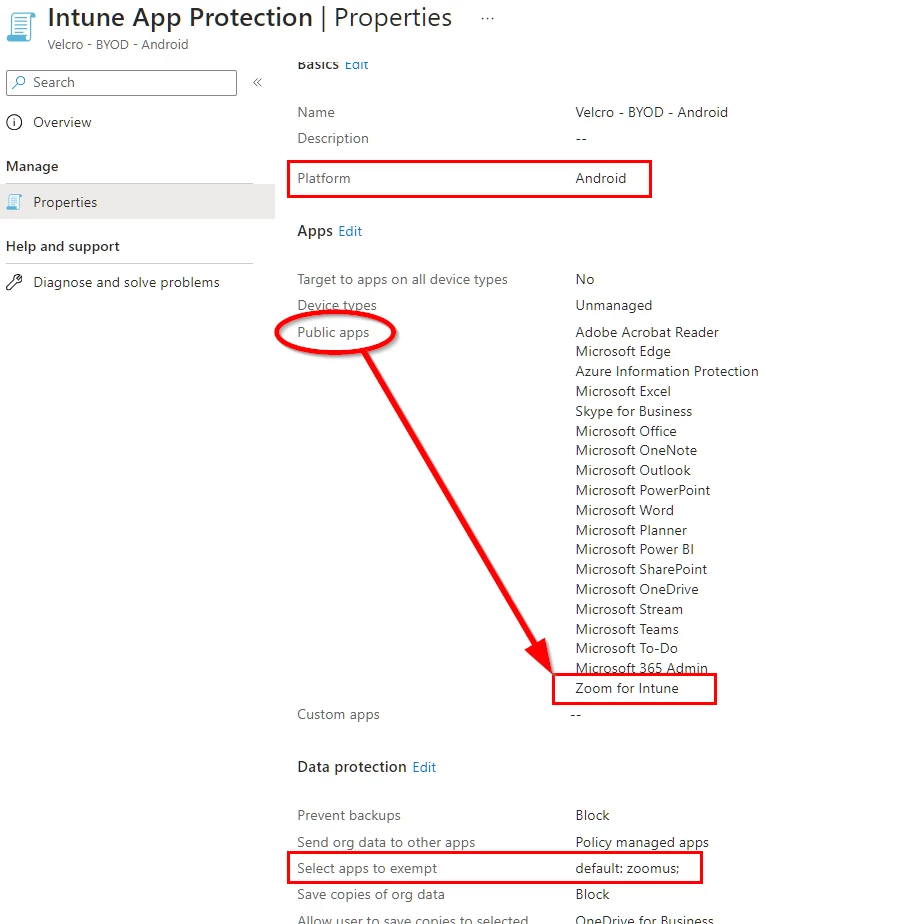Screen dimensions: 905x924
Task: Click Microsoft Office entry
Action: (x=626, y=431)
